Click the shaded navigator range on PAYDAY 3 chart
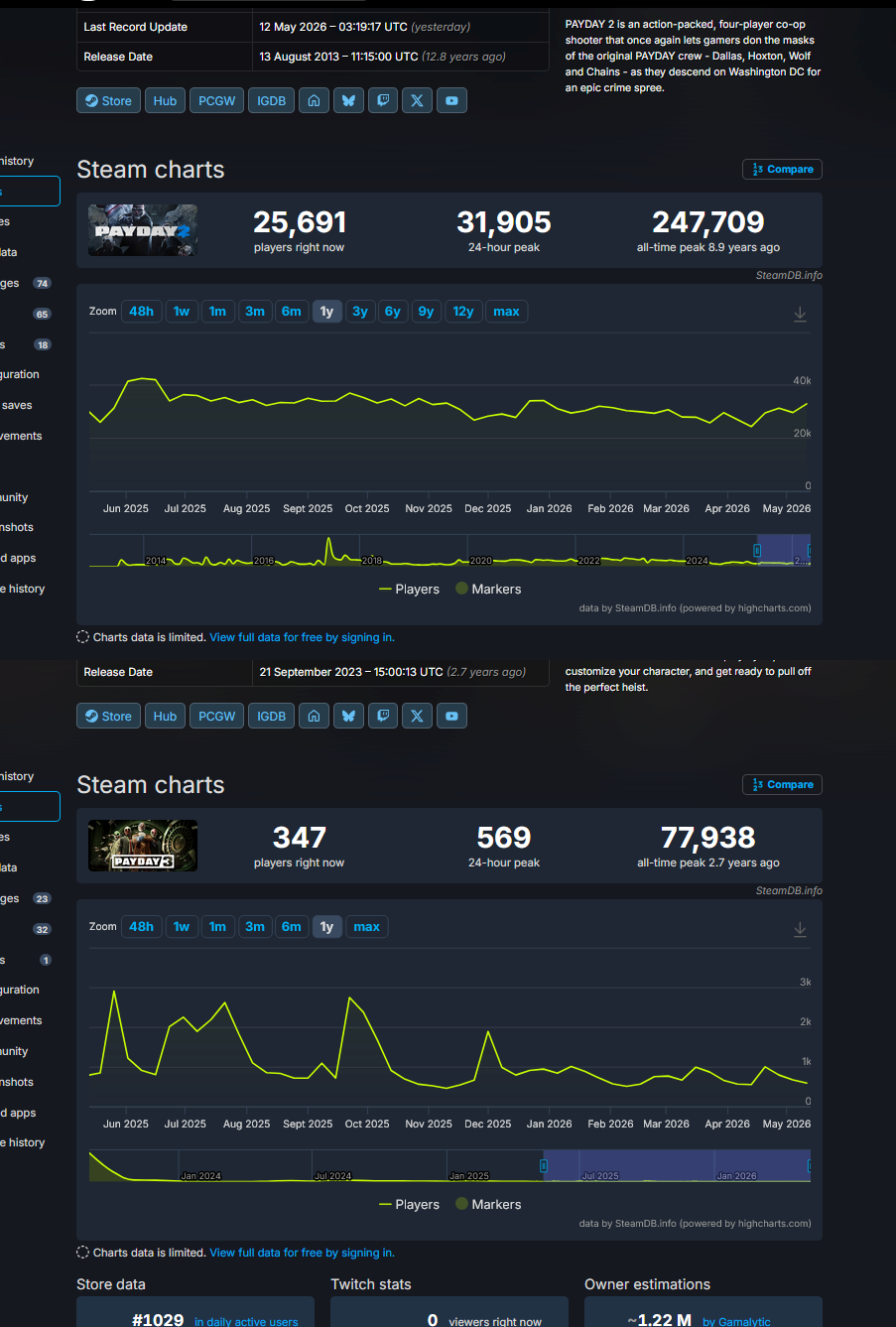Screen dimensions: 896x1327 [x=677, y=1165]
